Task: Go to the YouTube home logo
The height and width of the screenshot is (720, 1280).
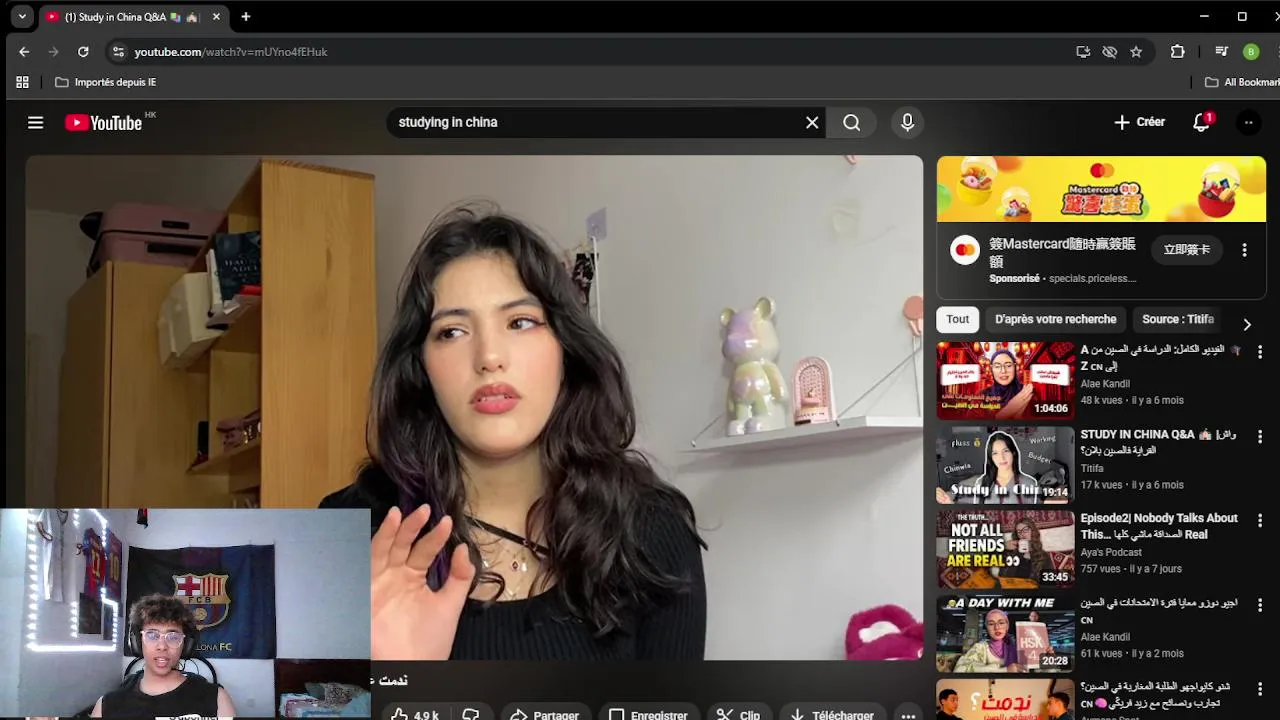Action: tap(104, 122)
